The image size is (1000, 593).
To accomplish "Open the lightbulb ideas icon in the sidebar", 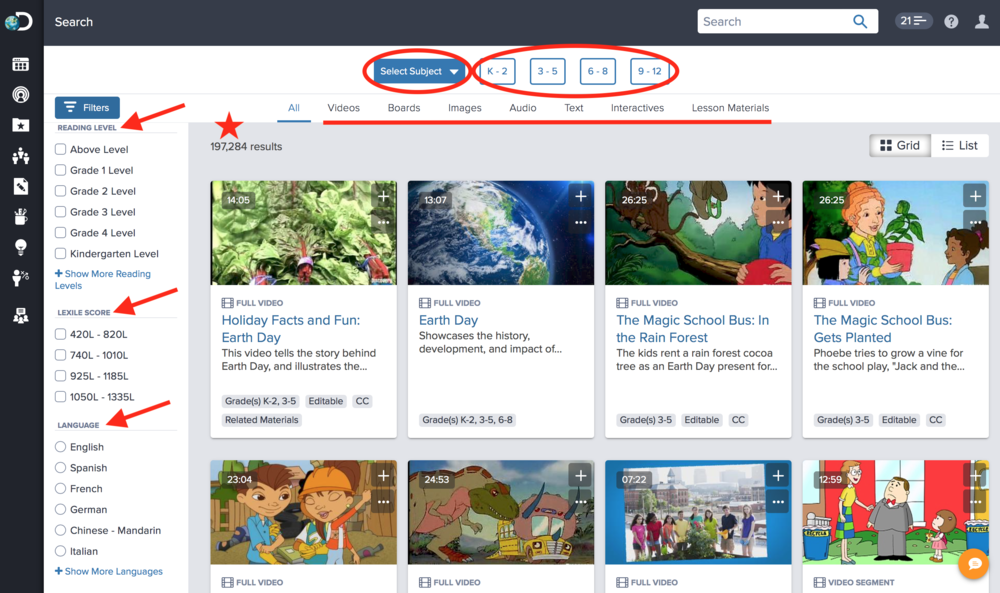I will pos(20,247).
